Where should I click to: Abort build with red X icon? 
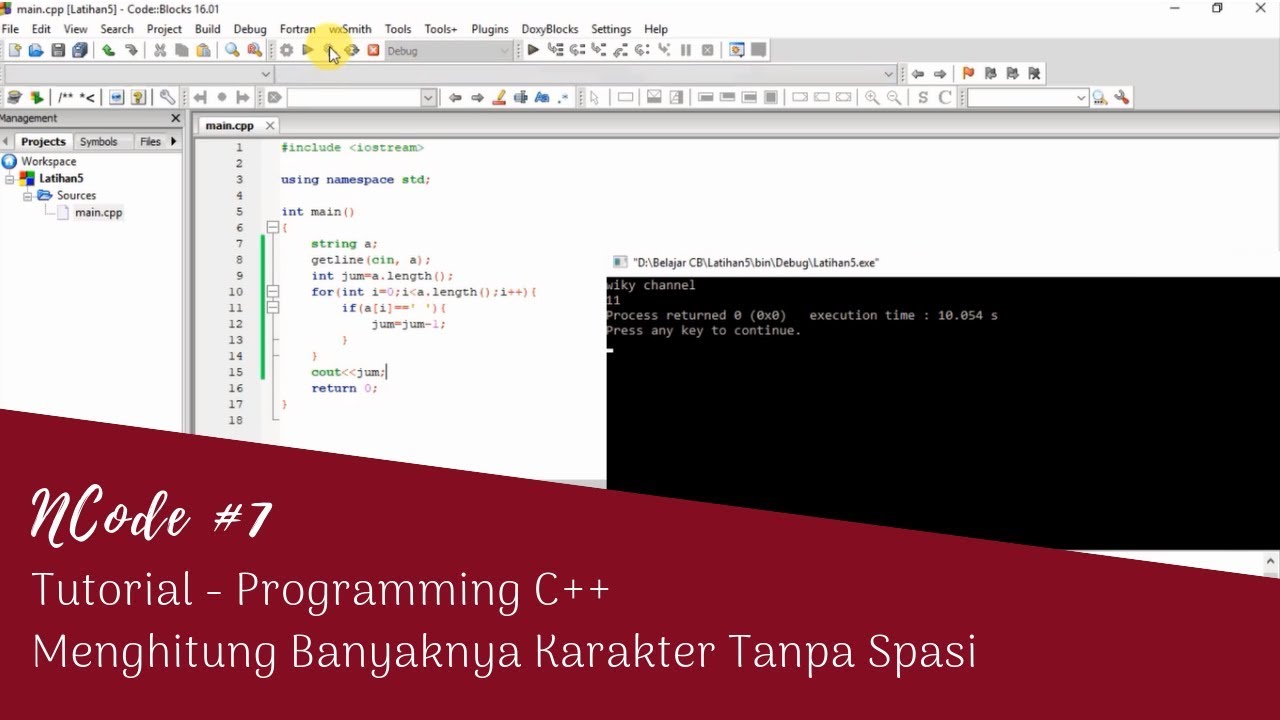[x=373, y=50]
